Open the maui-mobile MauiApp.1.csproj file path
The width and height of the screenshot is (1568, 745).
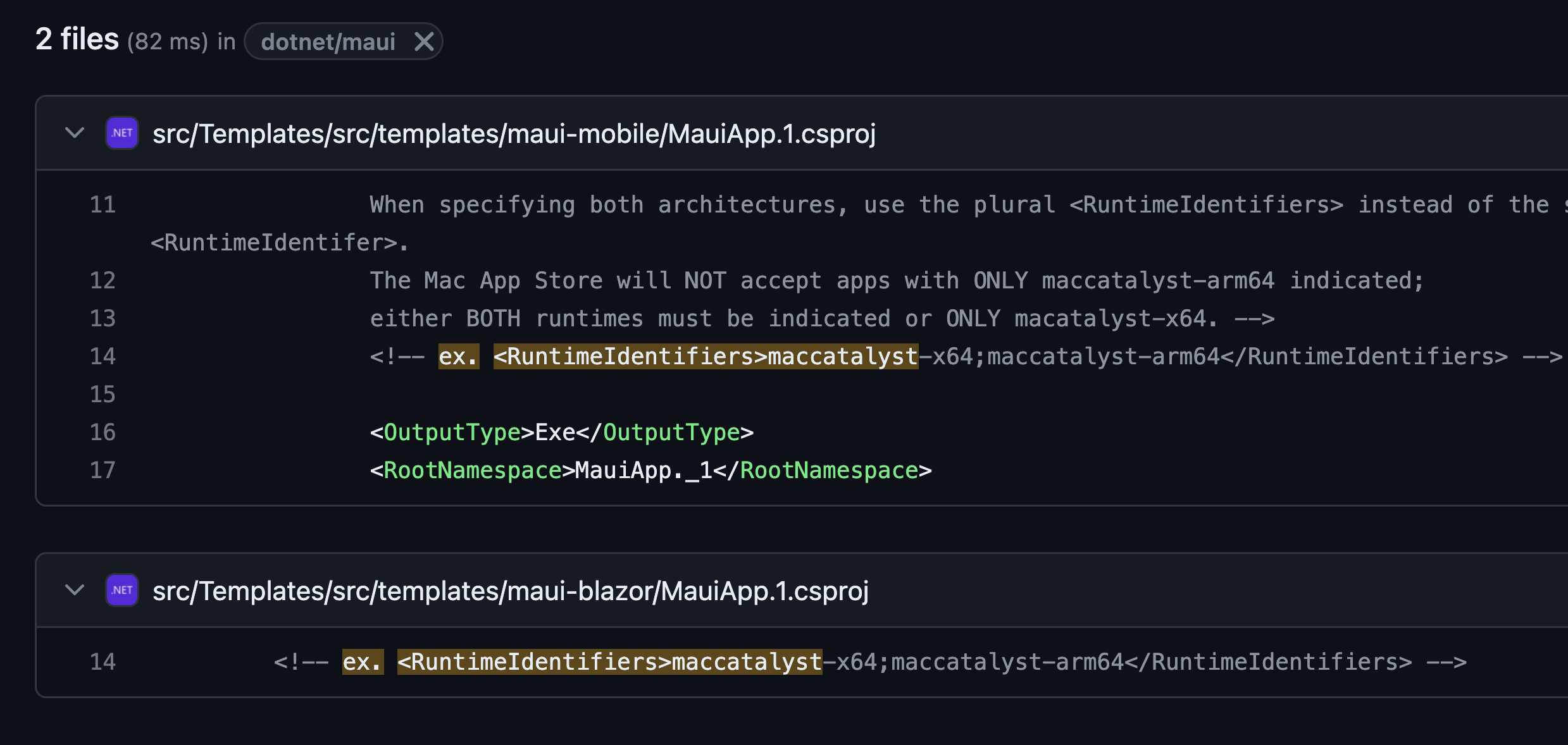[514, 134]
